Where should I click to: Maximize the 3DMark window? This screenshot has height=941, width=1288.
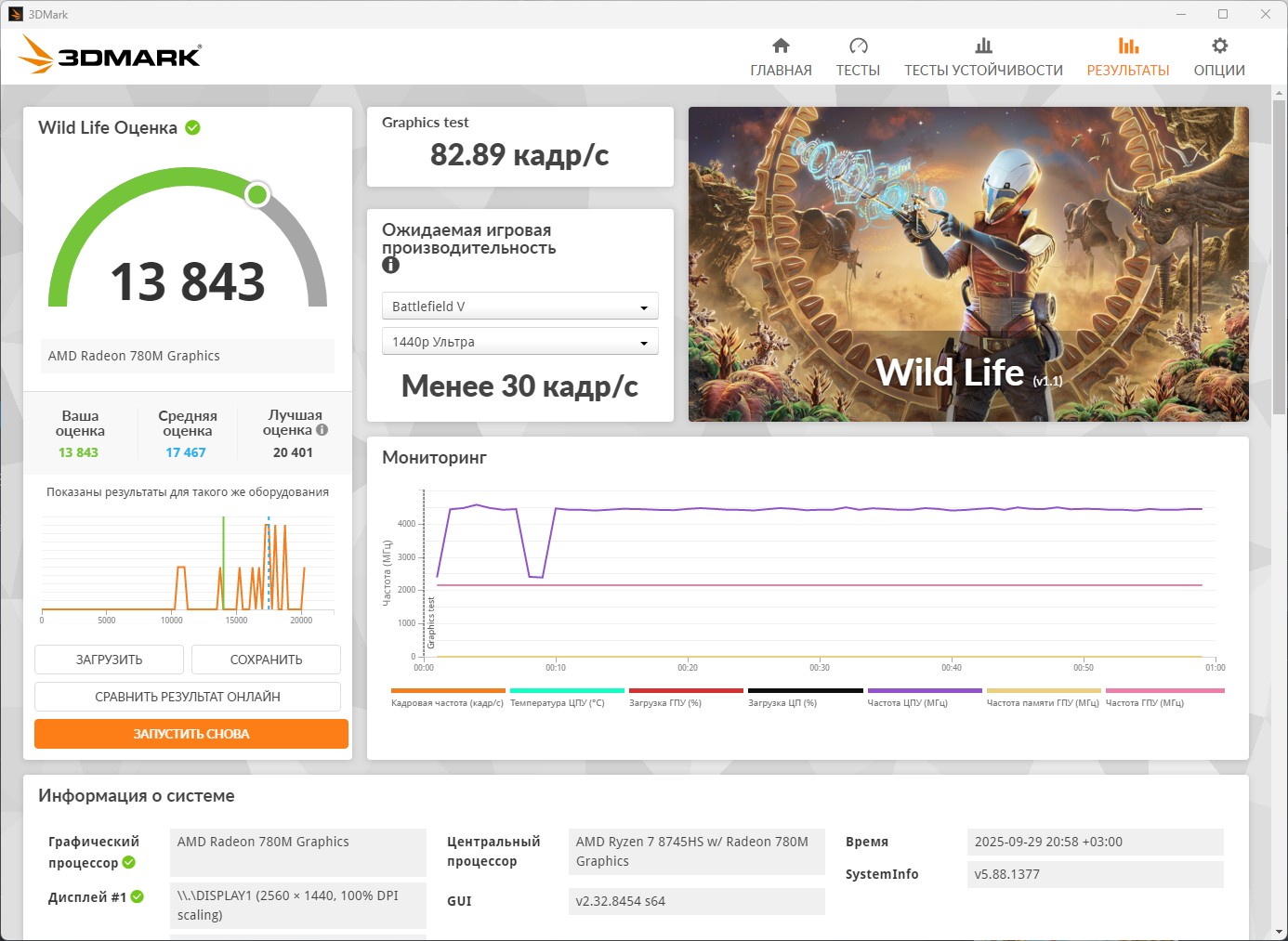pyautogui.click(x=1223, y=14)
